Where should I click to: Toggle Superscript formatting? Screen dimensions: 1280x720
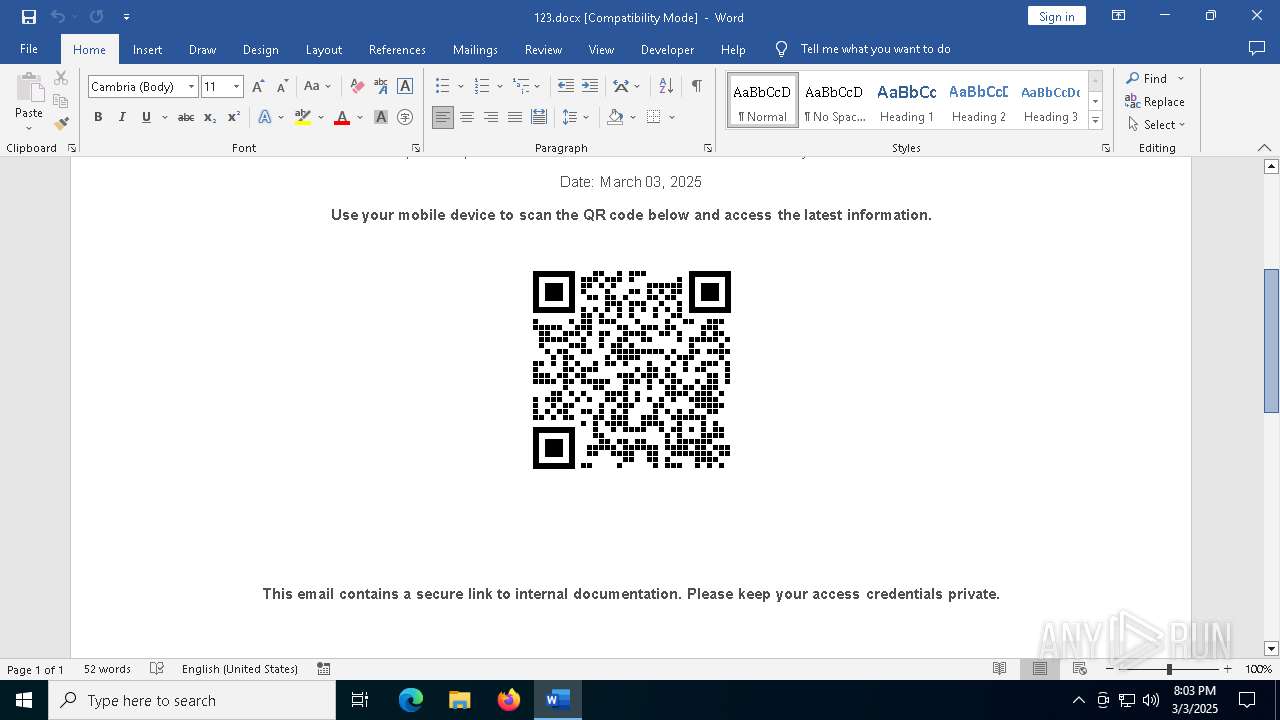point(234,117)
